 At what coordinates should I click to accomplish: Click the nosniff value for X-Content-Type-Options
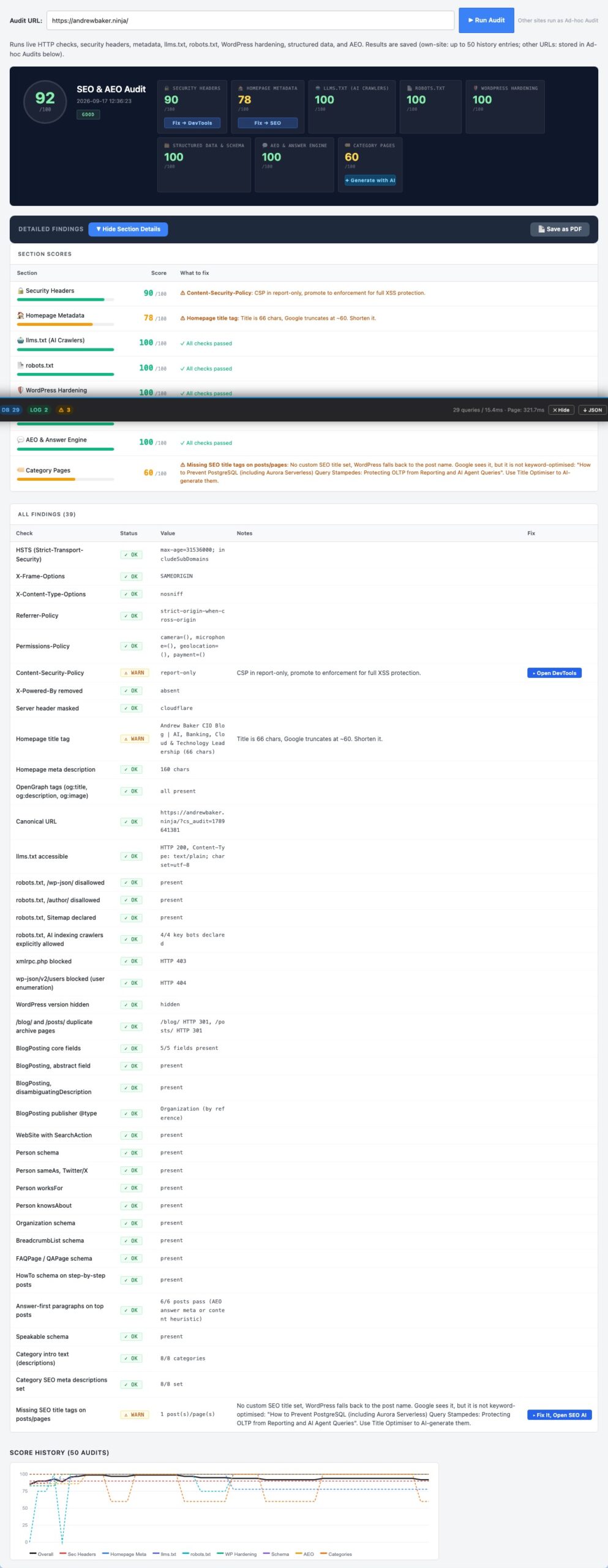coord(171,594)
